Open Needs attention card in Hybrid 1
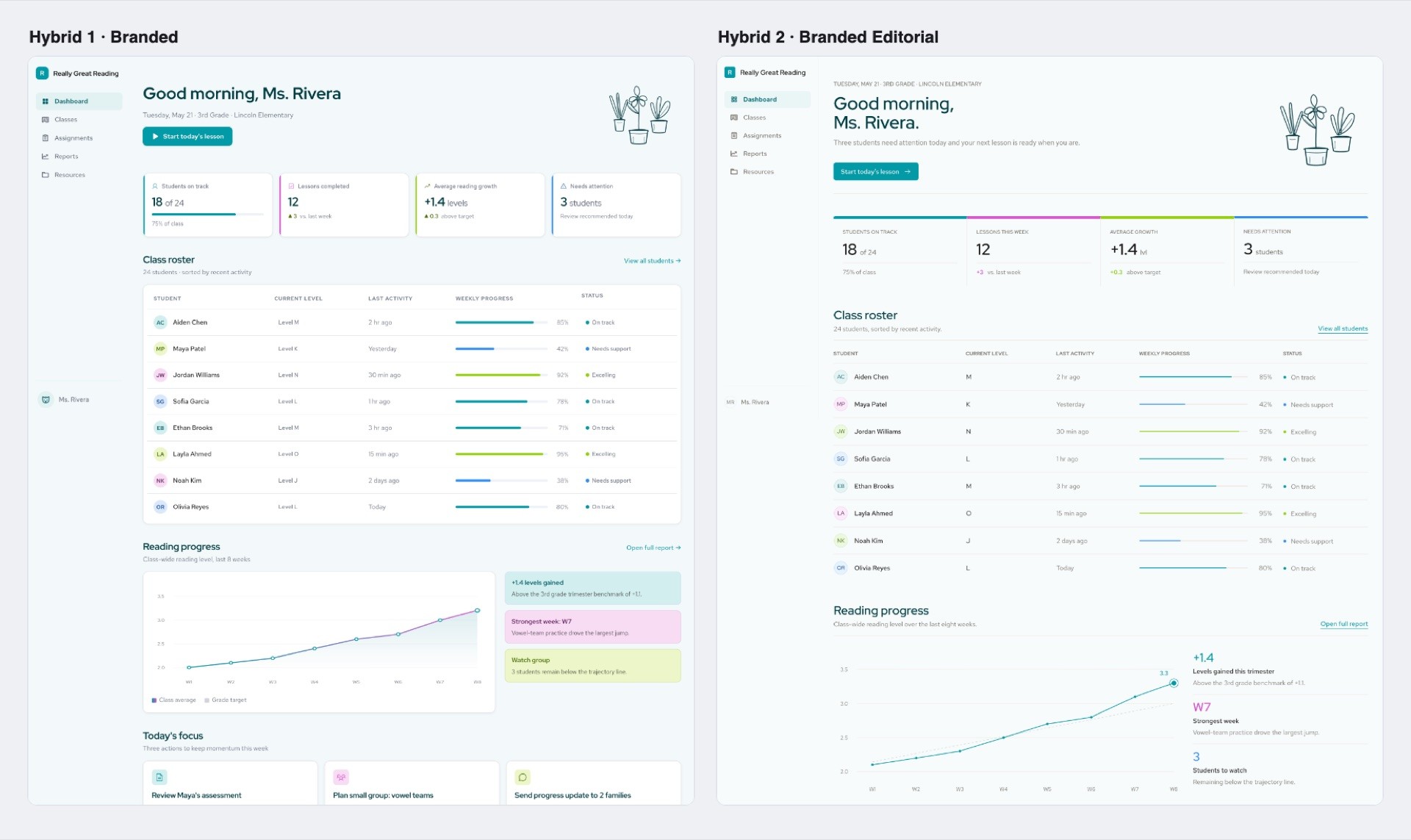 [616, 205]
